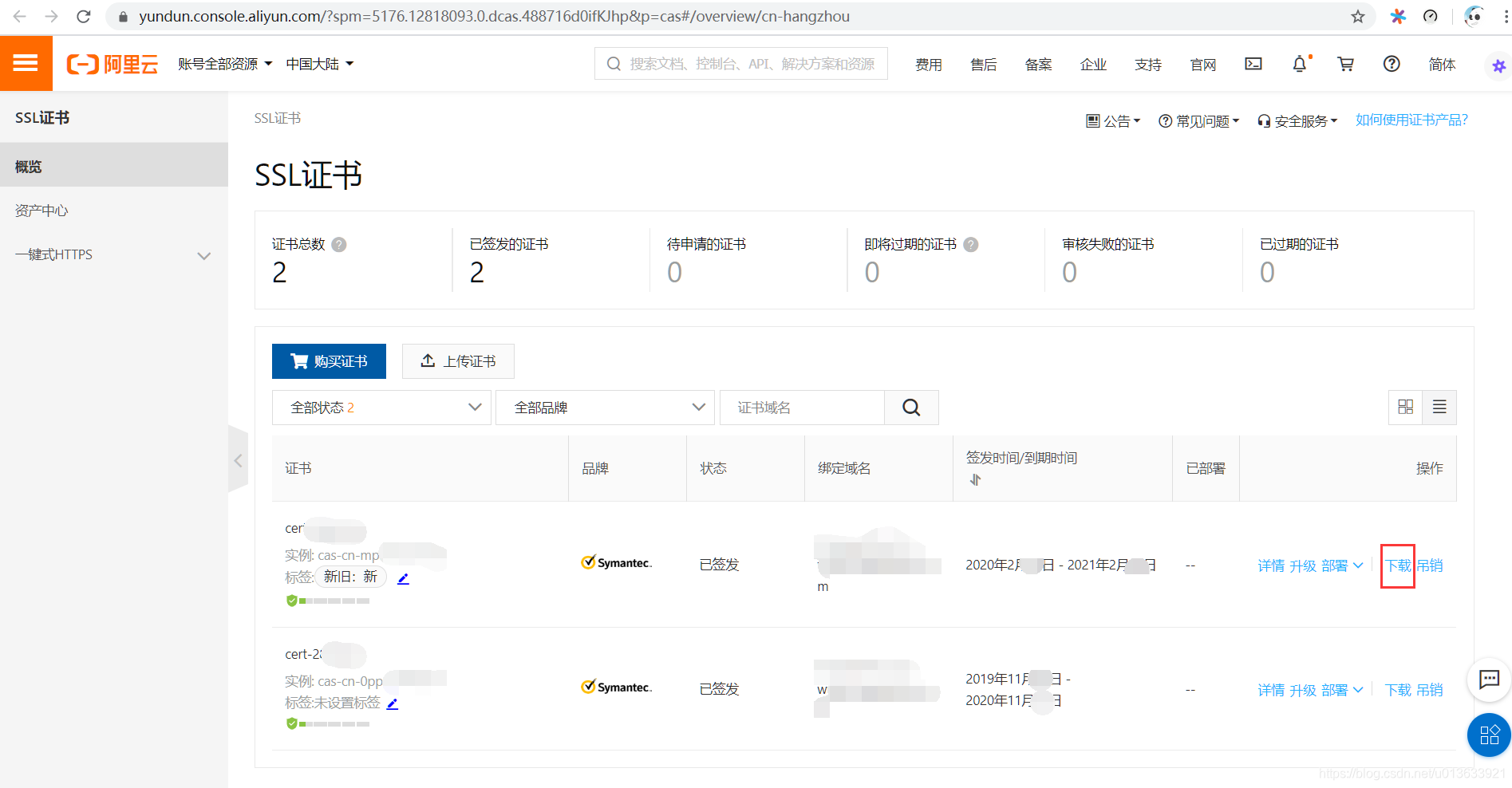This screenshot has height=788, width=1512.
Task: Bookmark page with the star icon
Action: coord(1358,16)
